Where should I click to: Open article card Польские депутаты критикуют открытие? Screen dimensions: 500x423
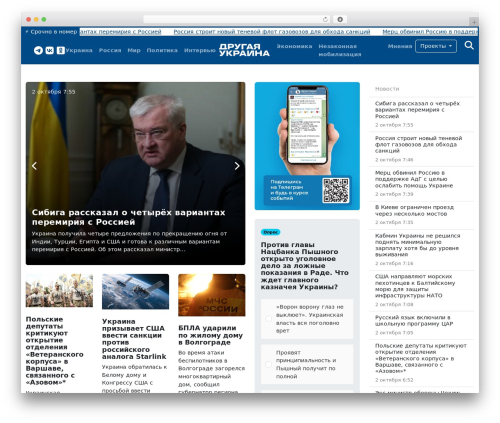coord(55,351)
